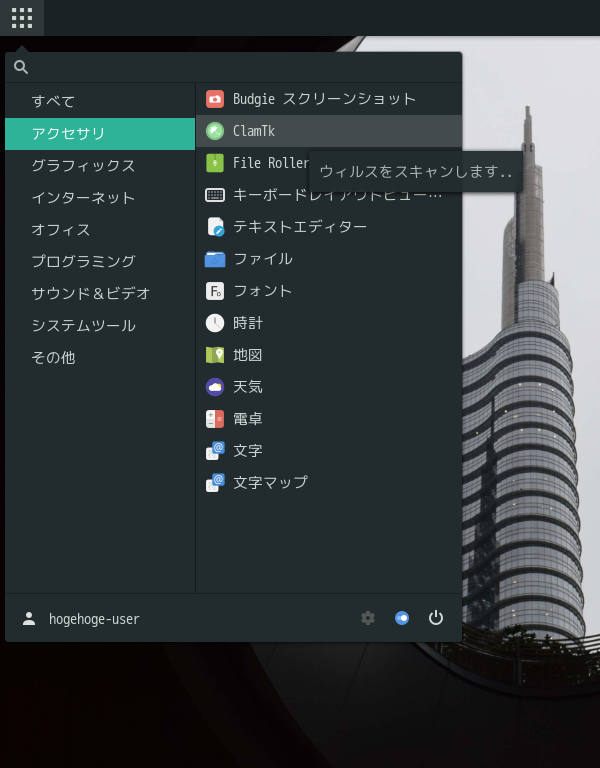Select the アクセサリ category
The height and width of the screenshot is (768, 600).
(x=100, y=134)
